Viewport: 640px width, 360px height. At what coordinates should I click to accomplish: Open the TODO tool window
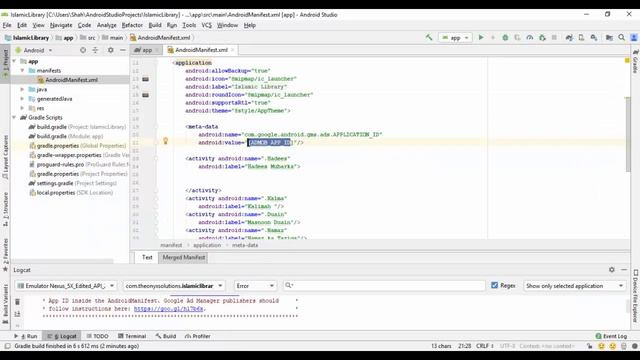(98, 336)
